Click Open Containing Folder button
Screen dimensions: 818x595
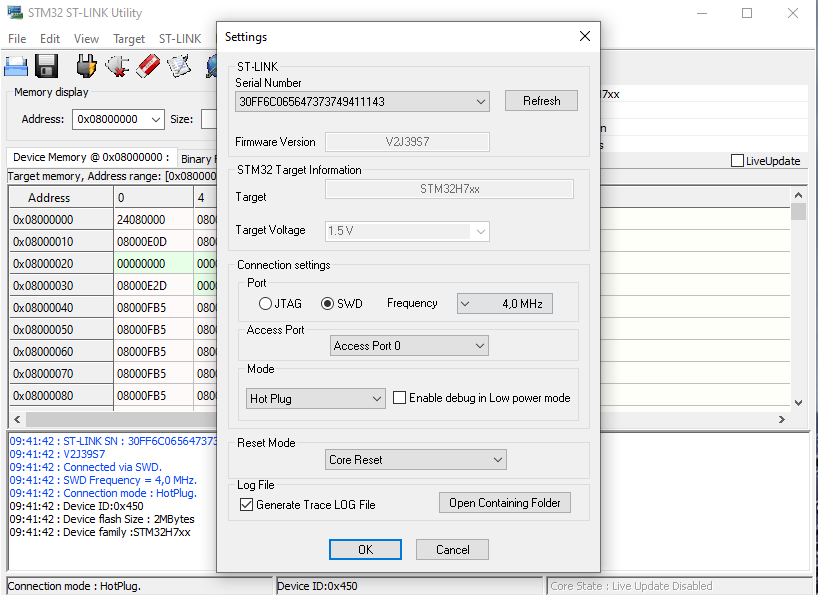504,503
